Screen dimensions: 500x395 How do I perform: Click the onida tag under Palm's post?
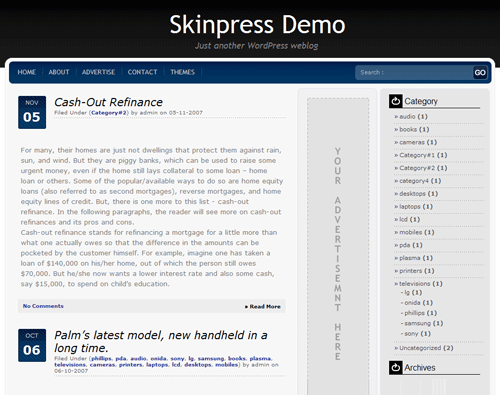158,358
